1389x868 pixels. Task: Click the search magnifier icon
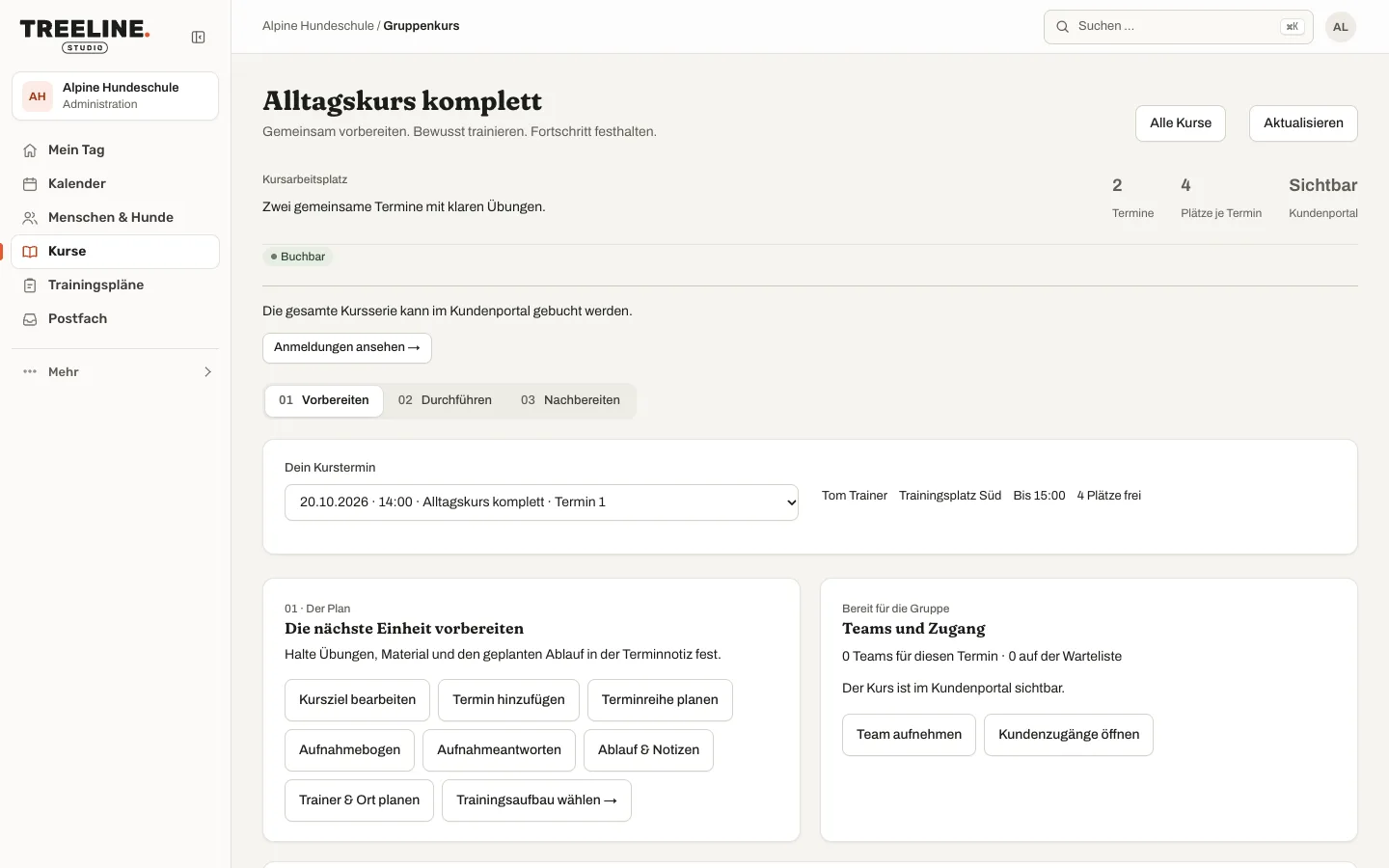[x=1062, y=27]
